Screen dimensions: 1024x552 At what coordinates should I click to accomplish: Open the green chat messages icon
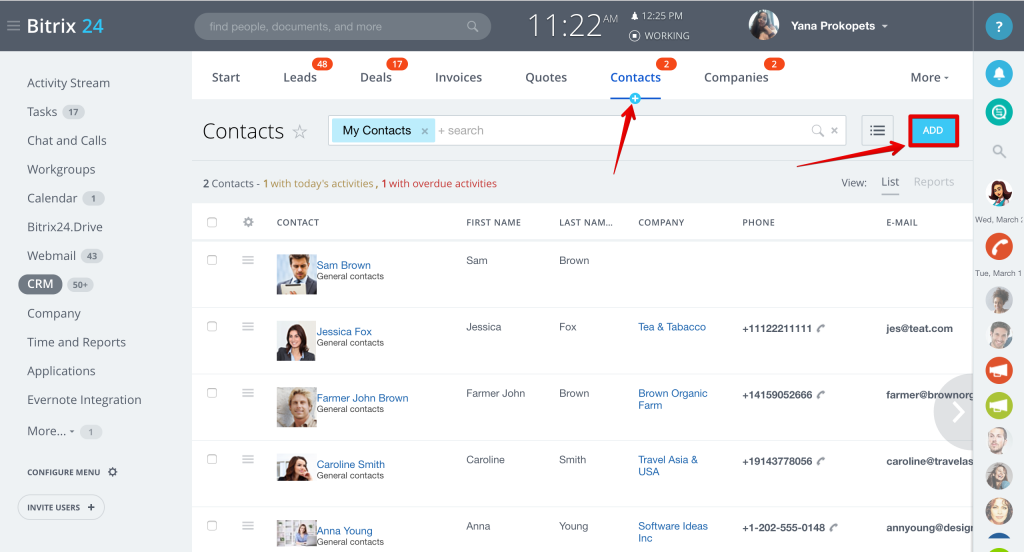coord(999,112)
